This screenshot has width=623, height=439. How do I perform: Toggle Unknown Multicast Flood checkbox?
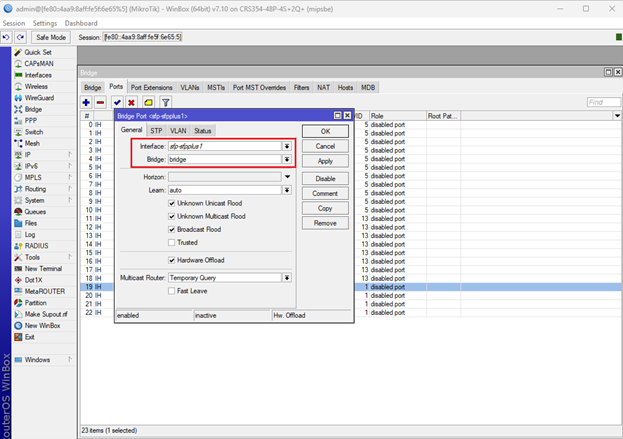coord(172,217)
